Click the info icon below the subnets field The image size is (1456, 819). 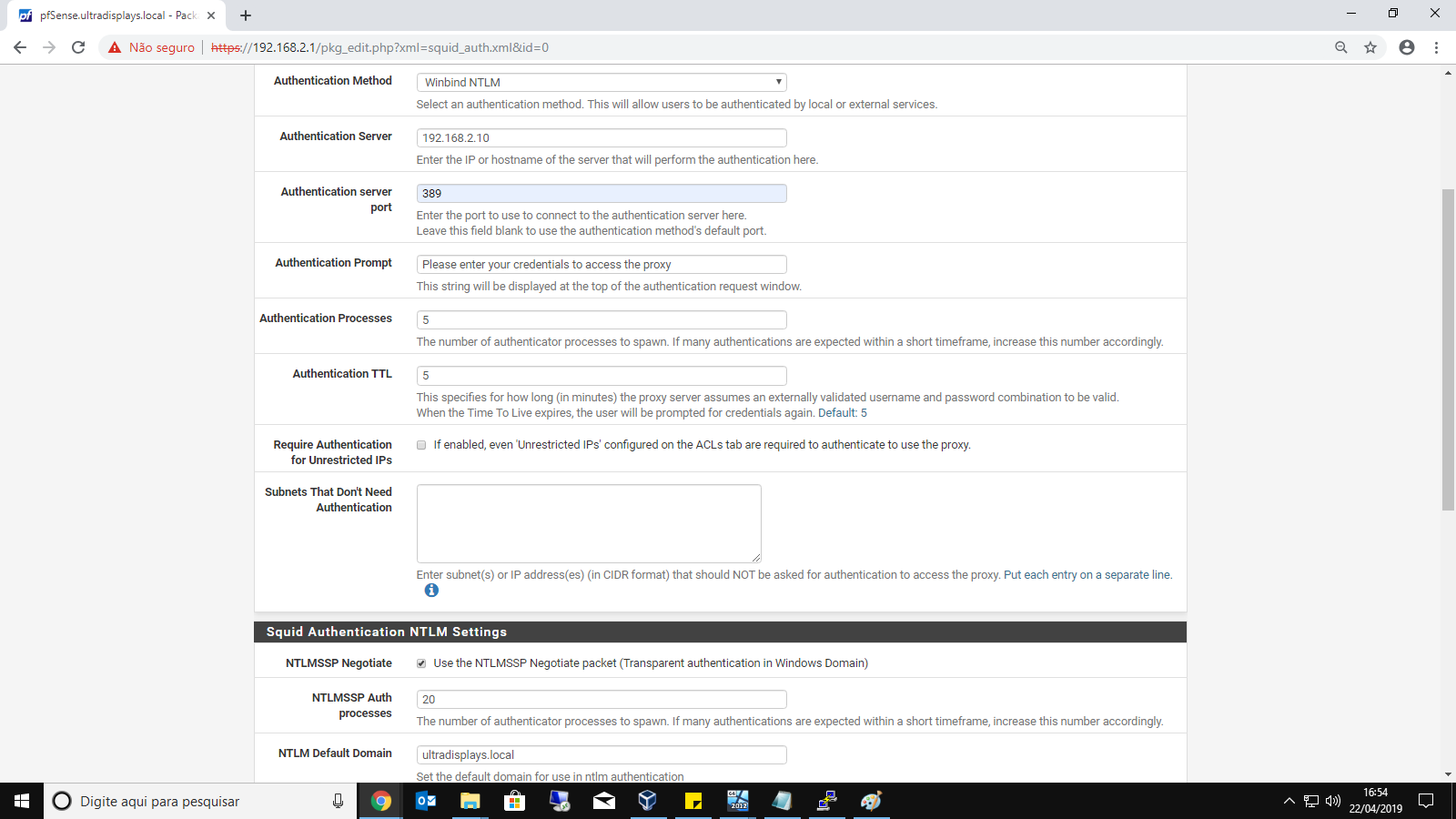click(x=431, y=591)
